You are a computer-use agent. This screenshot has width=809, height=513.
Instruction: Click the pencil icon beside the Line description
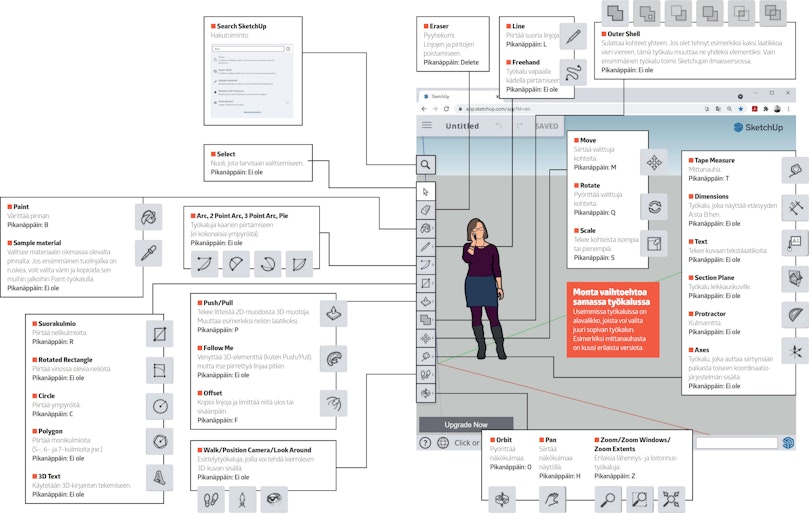click(x=573, y=37)
